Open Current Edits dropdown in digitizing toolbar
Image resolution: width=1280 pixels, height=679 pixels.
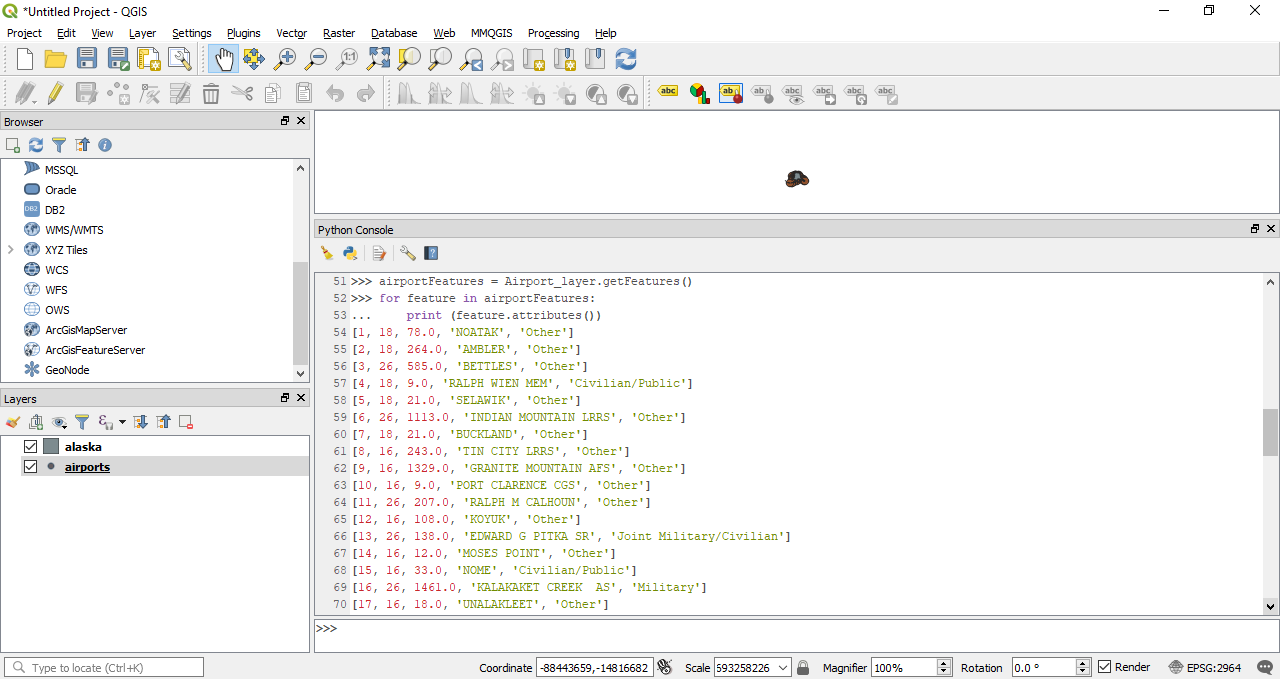[24, 93]
